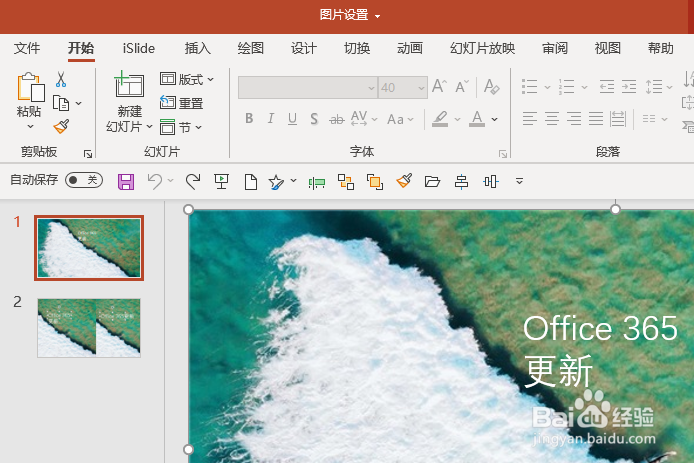
Task: Toggle the 自动保存 autosave switch
Action: [x=84, y=180]
